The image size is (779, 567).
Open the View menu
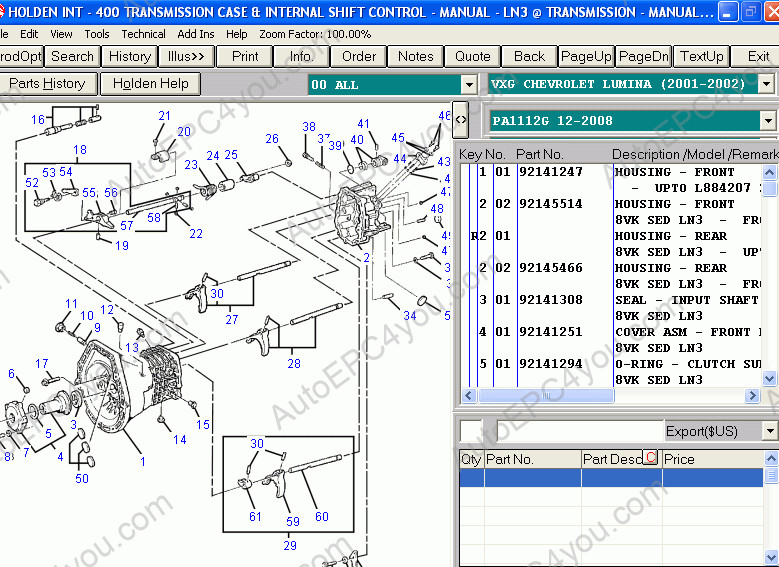(x=61, y=34)
